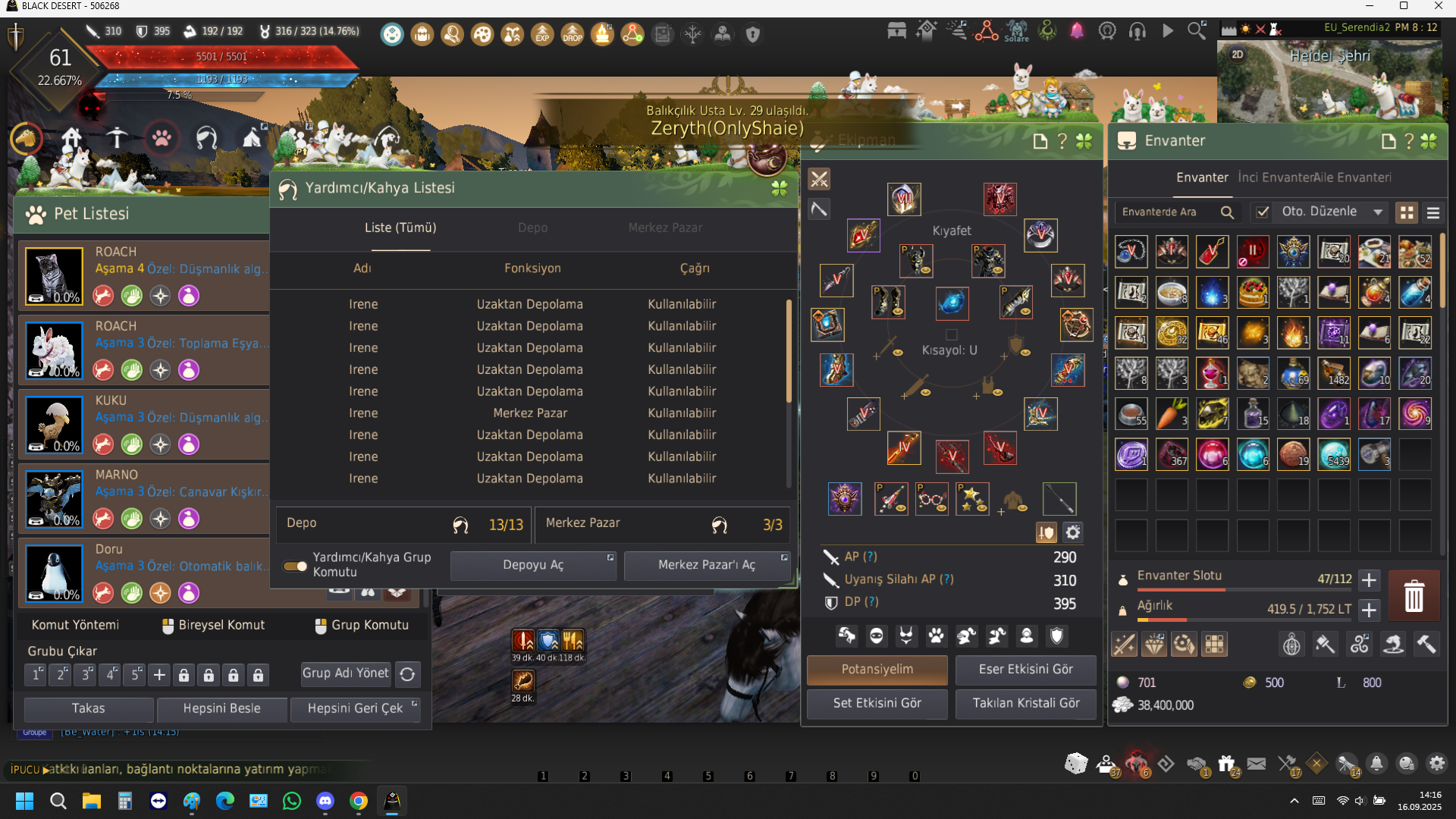The image size is (1456, 819).
Task: Click the EXP buff icon in top bar
Action: [x=542, y=34]
